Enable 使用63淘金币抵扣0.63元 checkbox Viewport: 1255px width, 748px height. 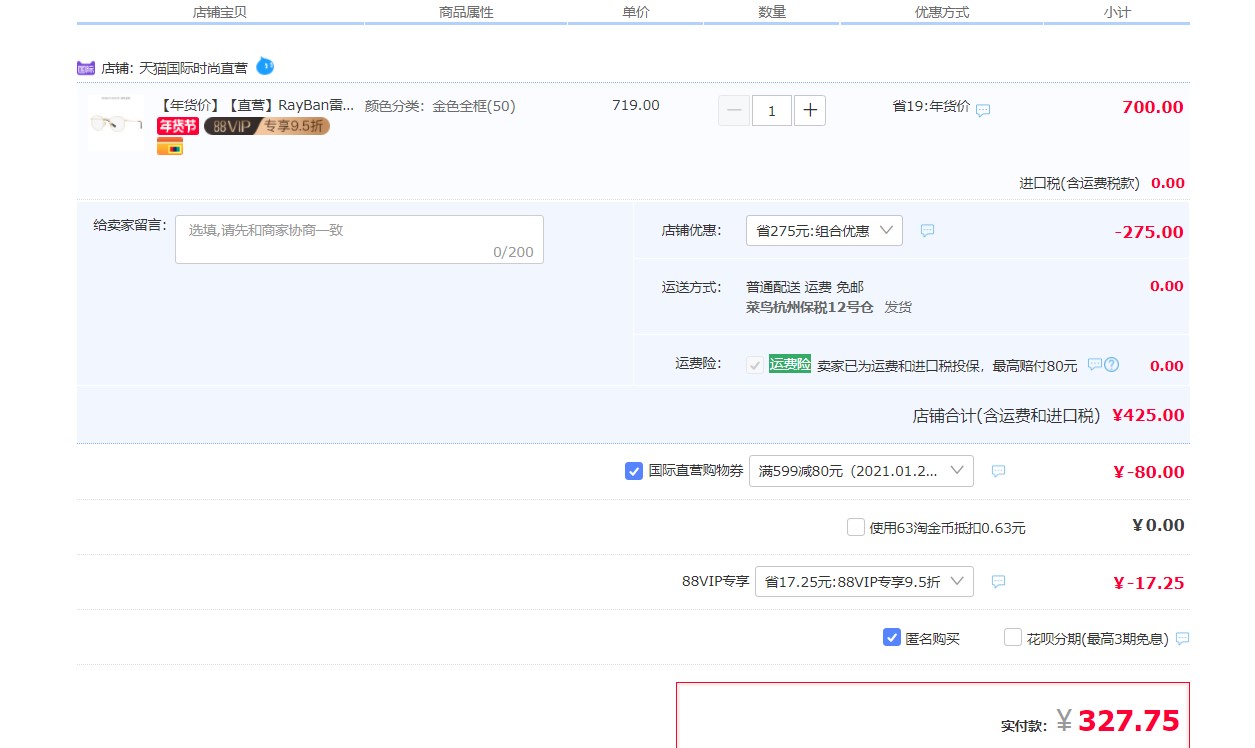[x=856, y=527]
